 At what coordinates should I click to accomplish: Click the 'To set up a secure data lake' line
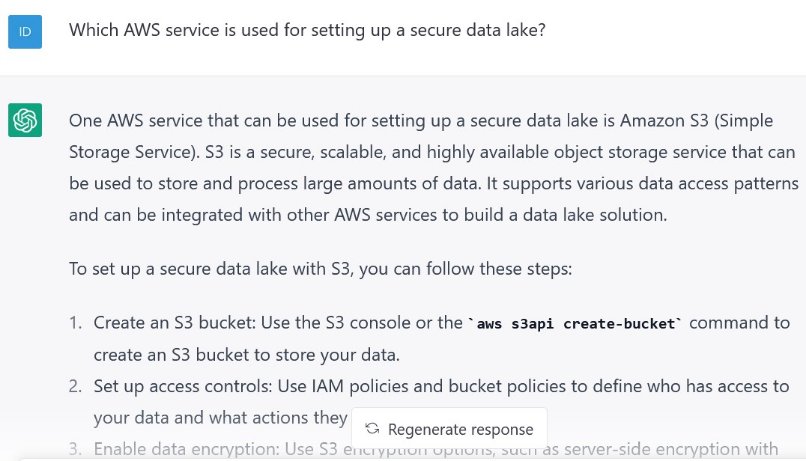coord(319,269)
